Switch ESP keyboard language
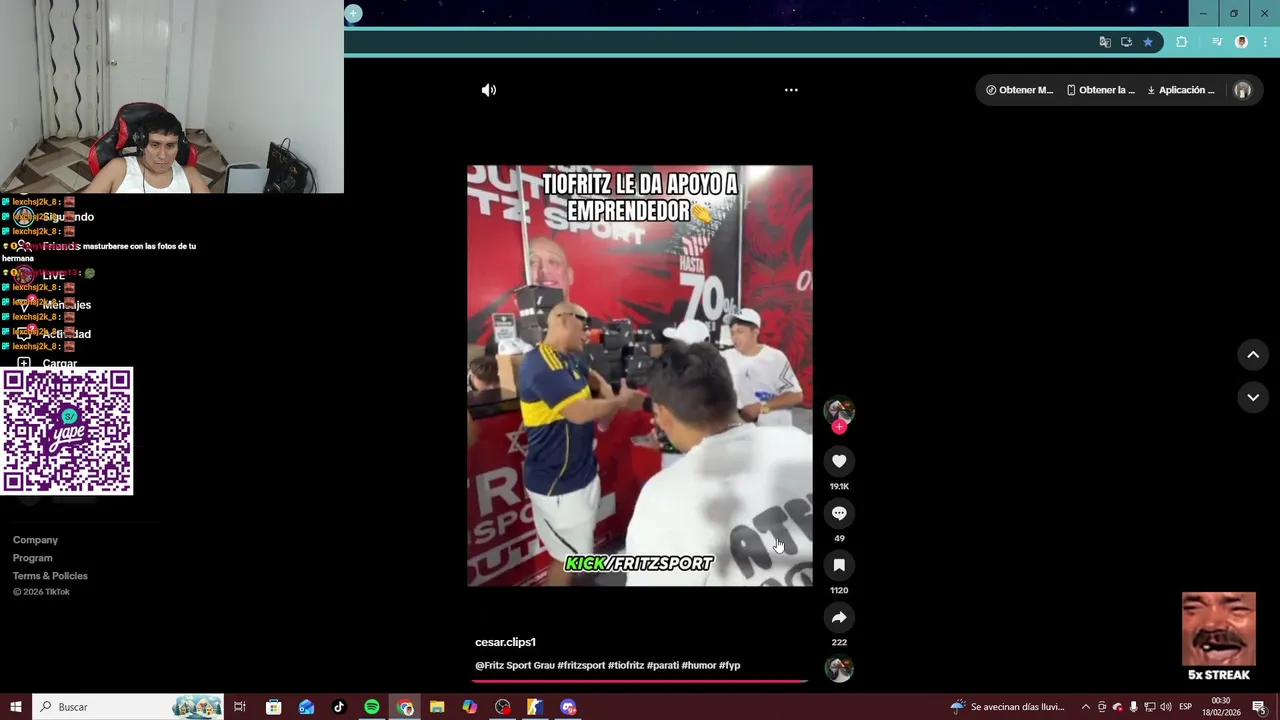The width and height of the screenshot is (1280, 720). [1186, 707]
